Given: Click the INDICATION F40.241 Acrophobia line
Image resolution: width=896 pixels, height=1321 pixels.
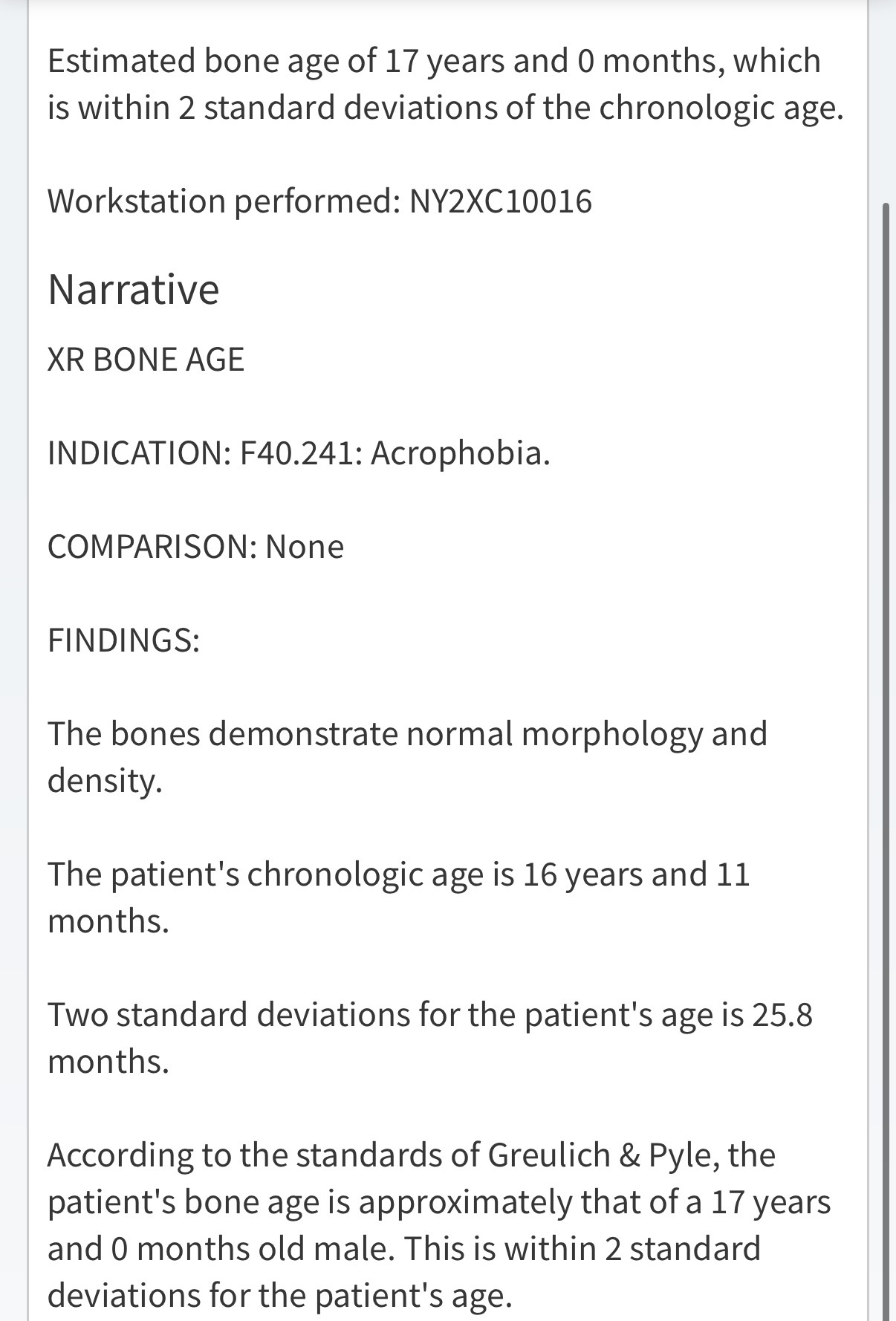Looking at the screenshot, I should coord(299,452).
